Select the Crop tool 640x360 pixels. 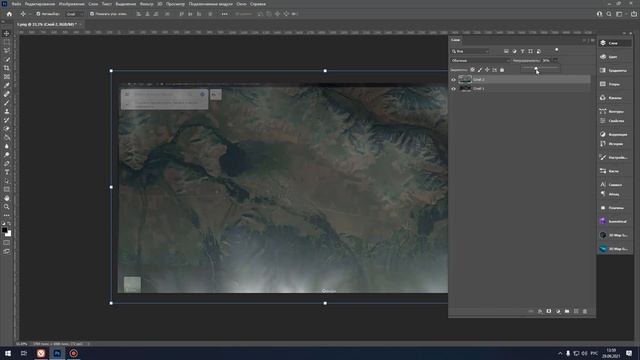(x=7, y=68)
